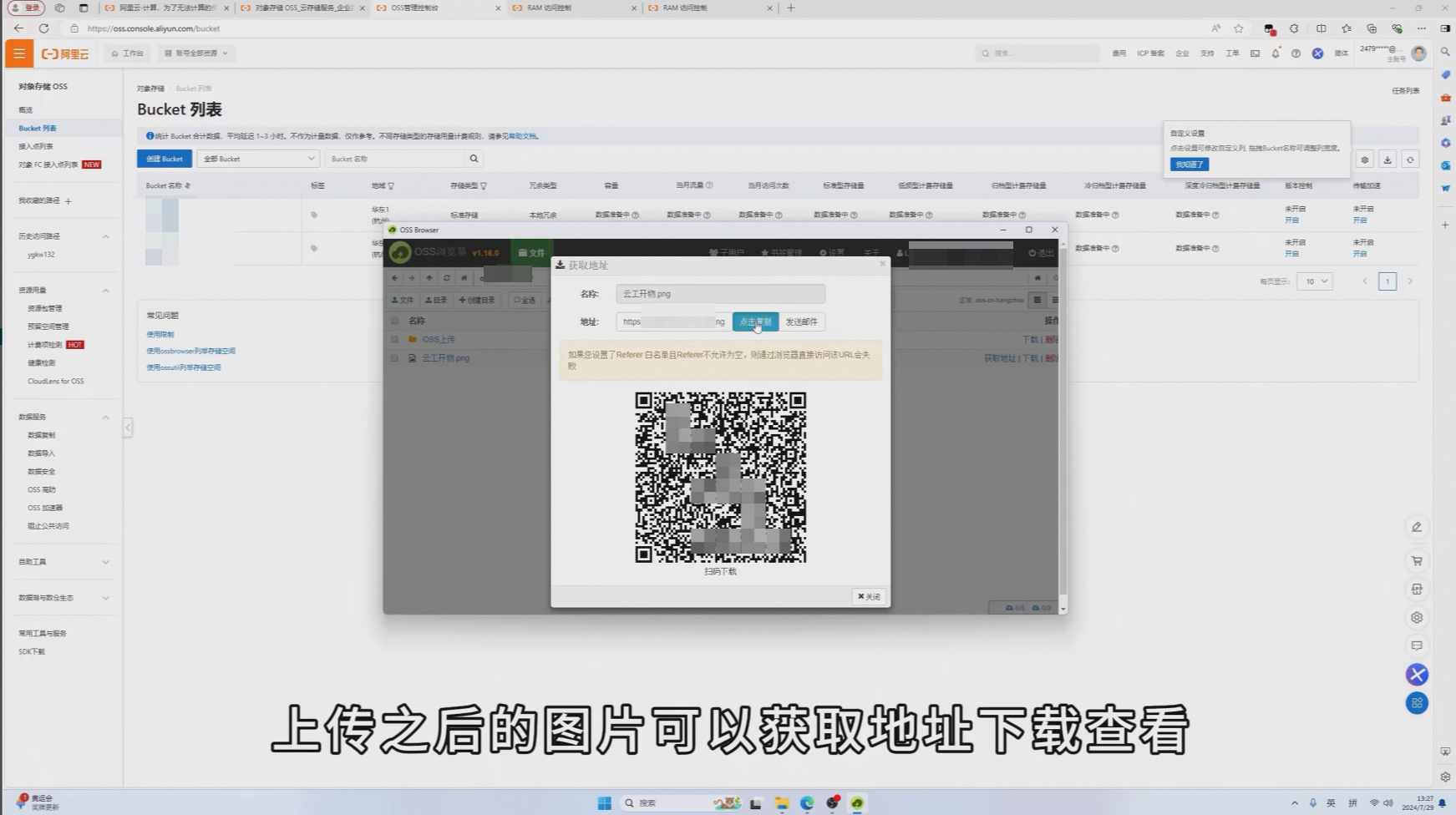The width and height of the screenshot is (1456, 815).
Task: Open 概览 in the OSS sidebar
Action: 26,110
